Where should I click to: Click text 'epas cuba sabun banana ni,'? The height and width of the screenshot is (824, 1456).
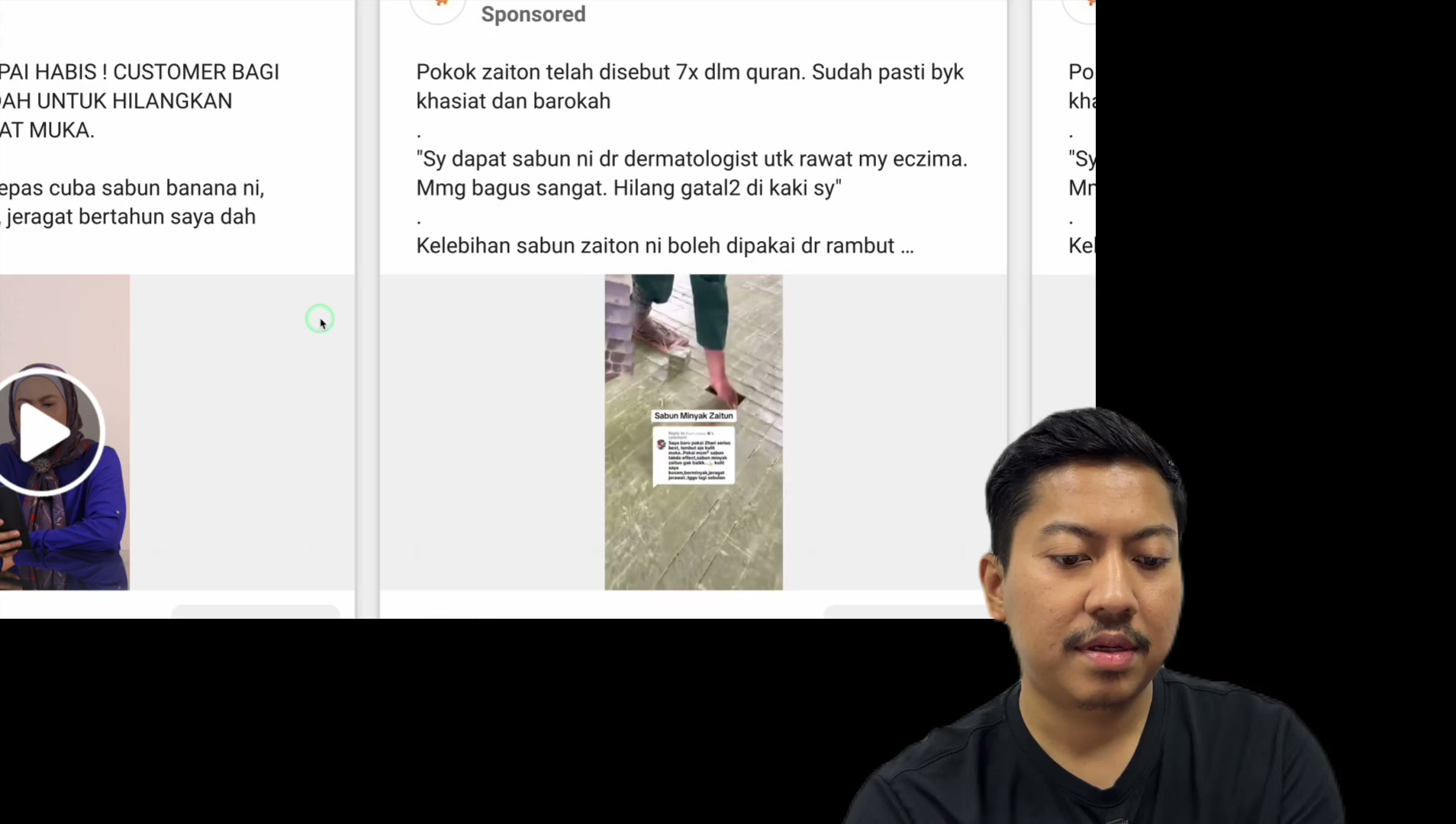(x=132, y=188)
